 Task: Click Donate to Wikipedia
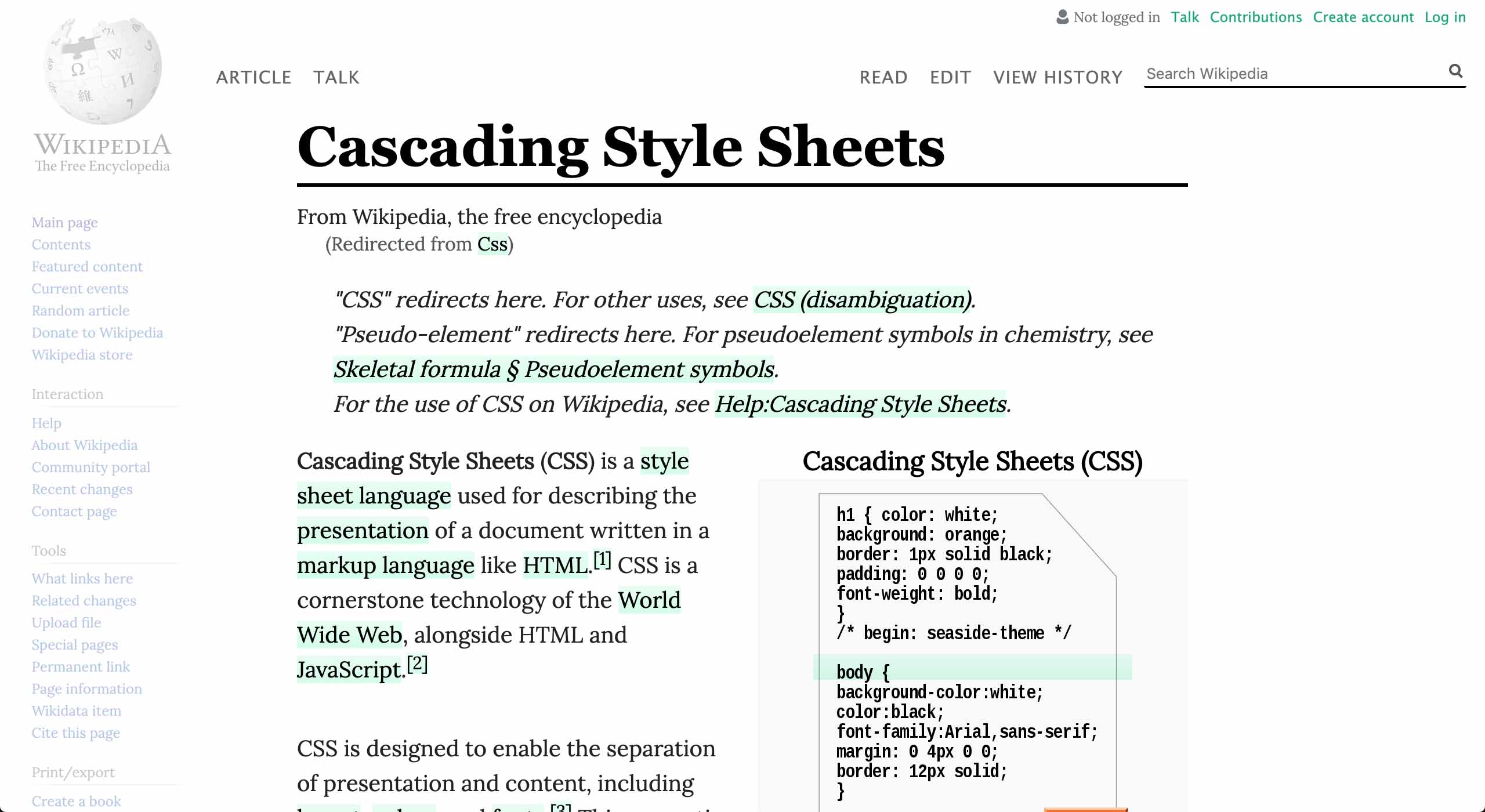coord(97,333)
